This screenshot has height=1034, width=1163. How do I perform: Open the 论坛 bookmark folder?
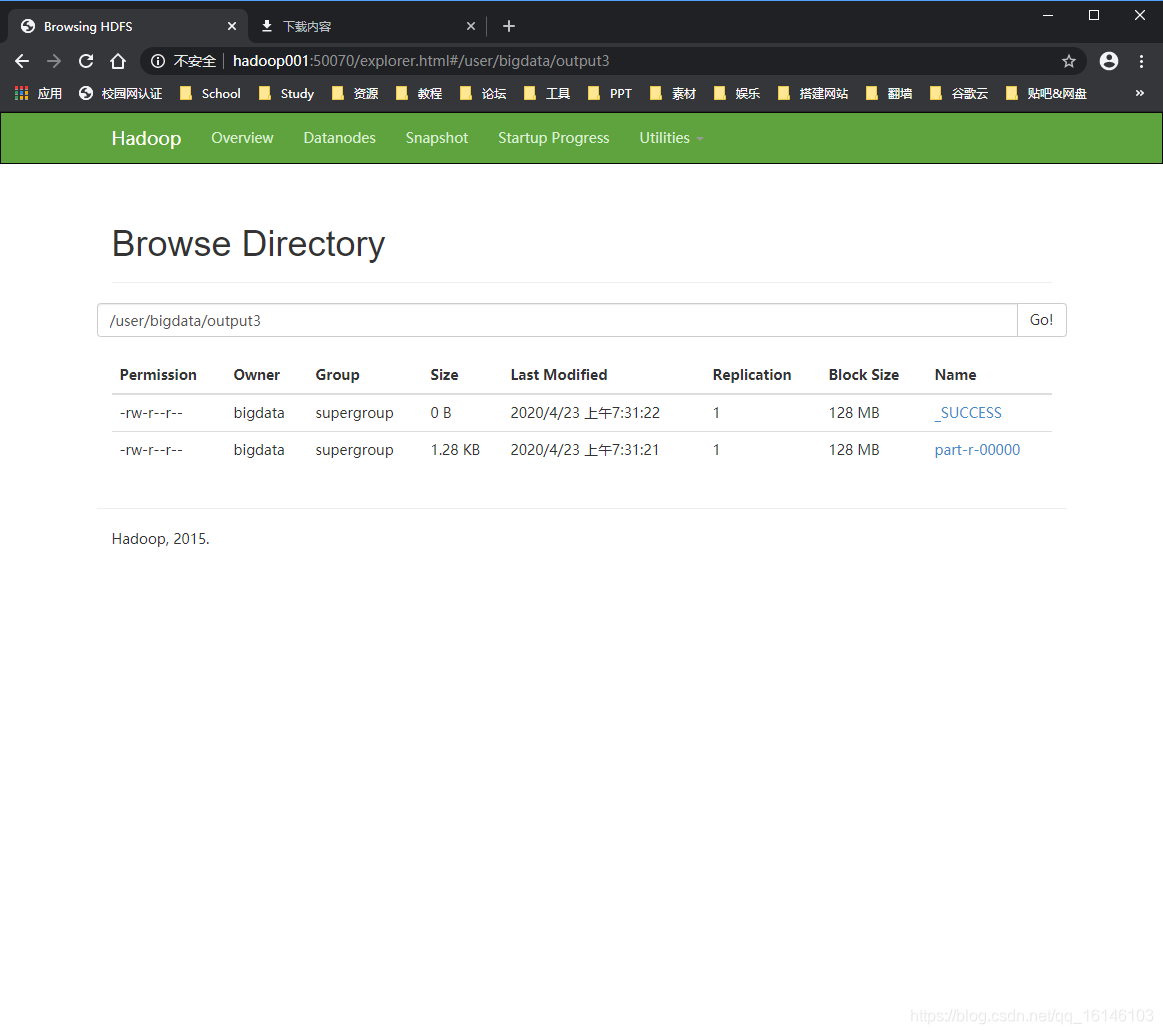tap(483, 93)
